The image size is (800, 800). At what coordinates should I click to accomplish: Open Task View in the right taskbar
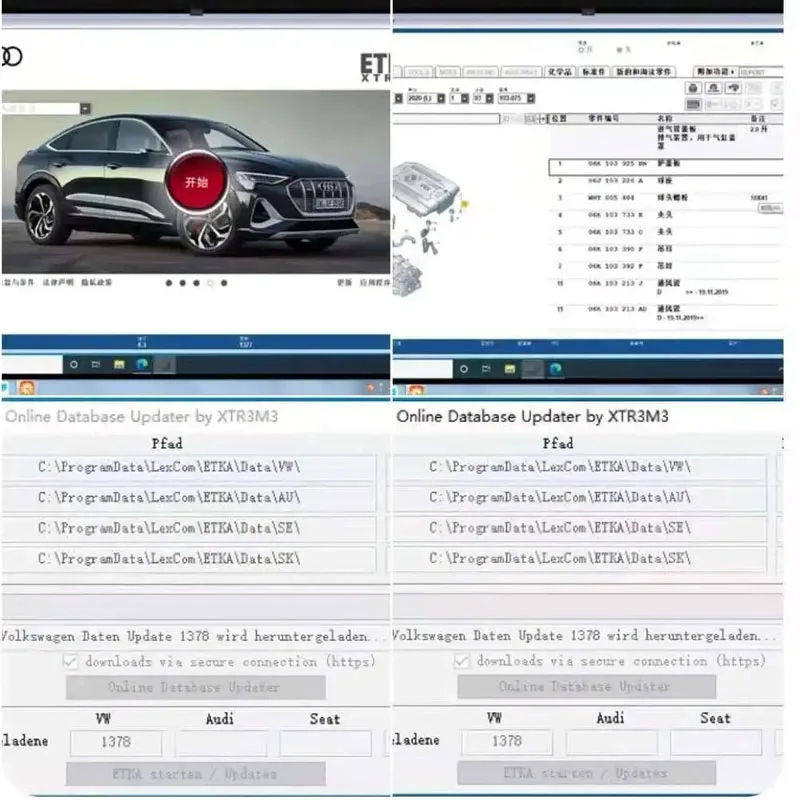pos(486,369)
